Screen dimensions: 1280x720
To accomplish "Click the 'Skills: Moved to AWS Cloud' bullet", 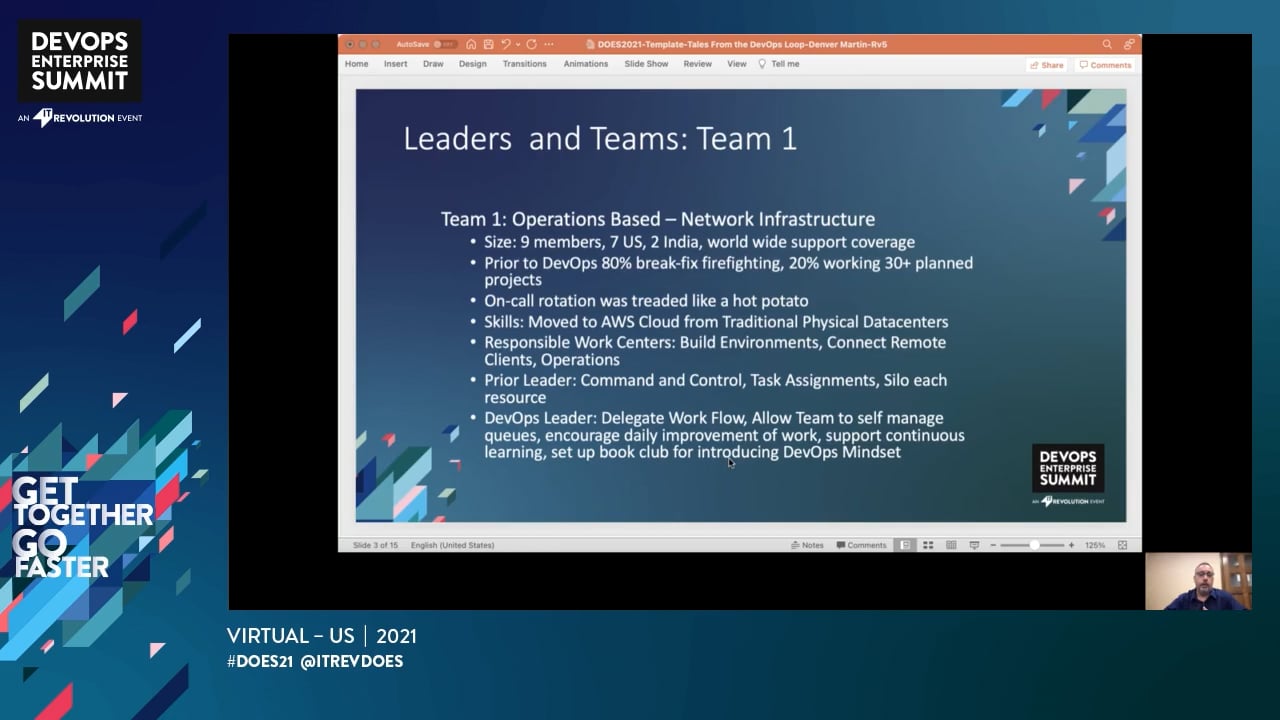I will pos(716,322).
